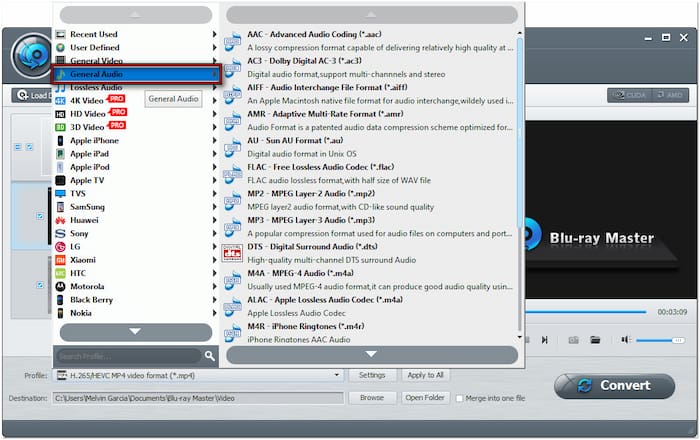700x440 pixels.
Task: Open the snapshot folder icon
Action: pos(595,340)
